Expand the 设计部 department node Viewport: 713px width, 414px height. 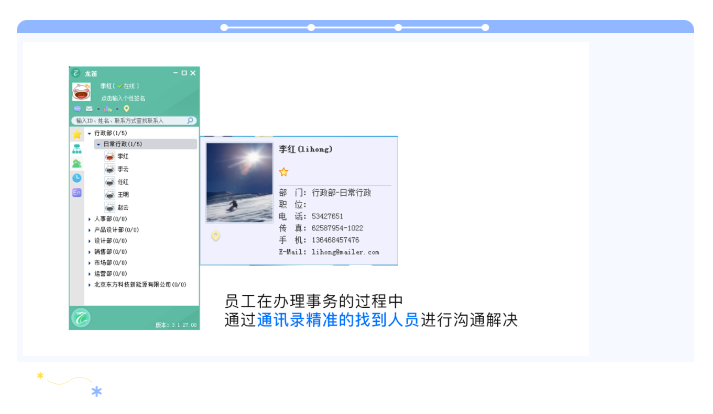point(89,241)
